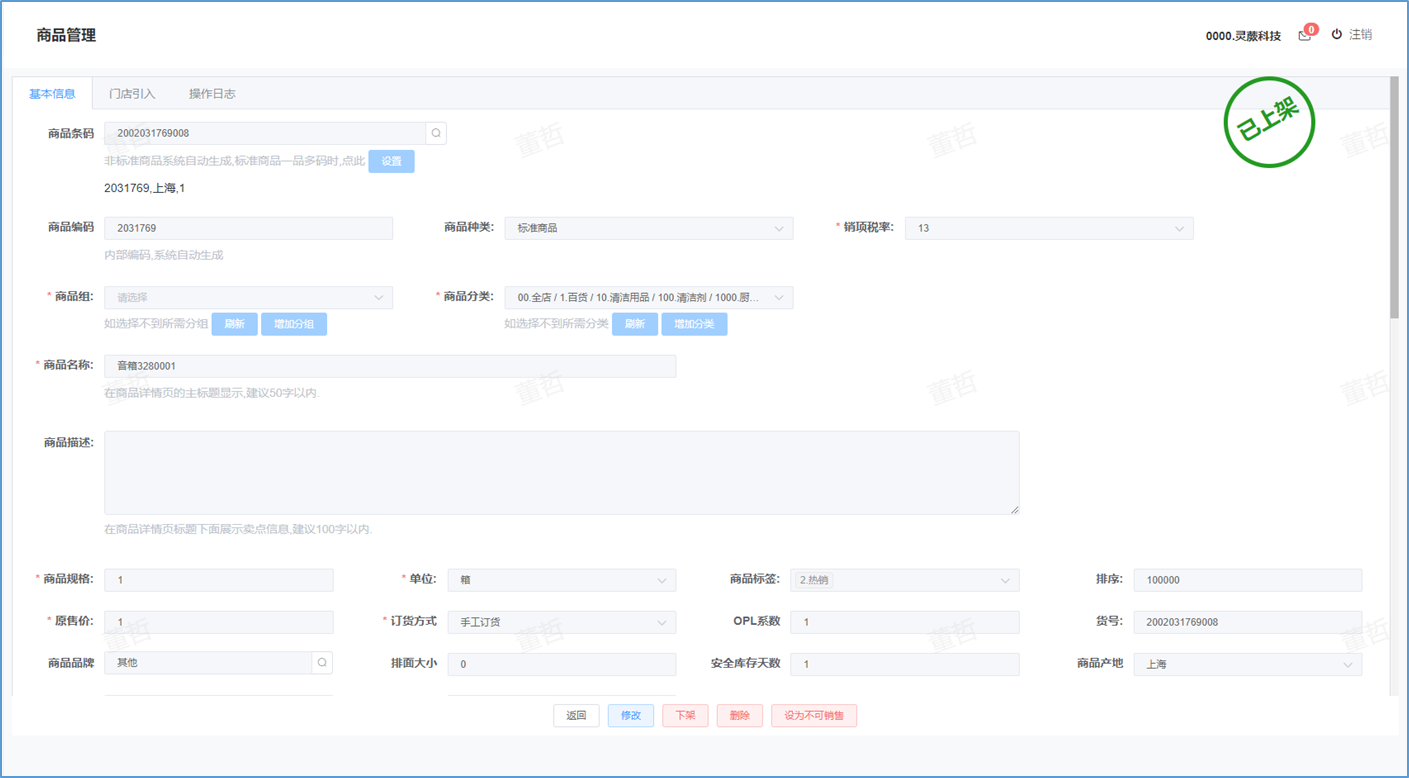Click the search icon in the 商品品牌 field

[x=322, y=663]
